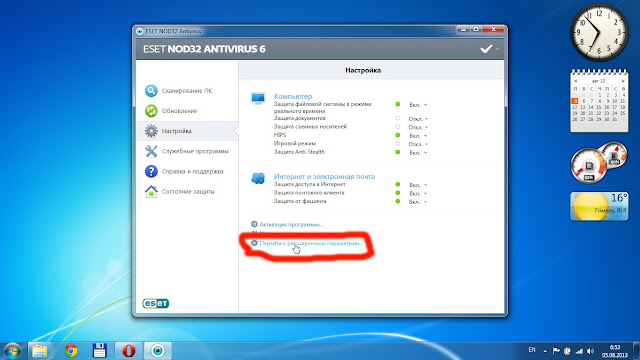Click Перейти к расширенным параметрам link
This screenshot has width=640, height=360.
pyautogui.click(x=311, y=243)
